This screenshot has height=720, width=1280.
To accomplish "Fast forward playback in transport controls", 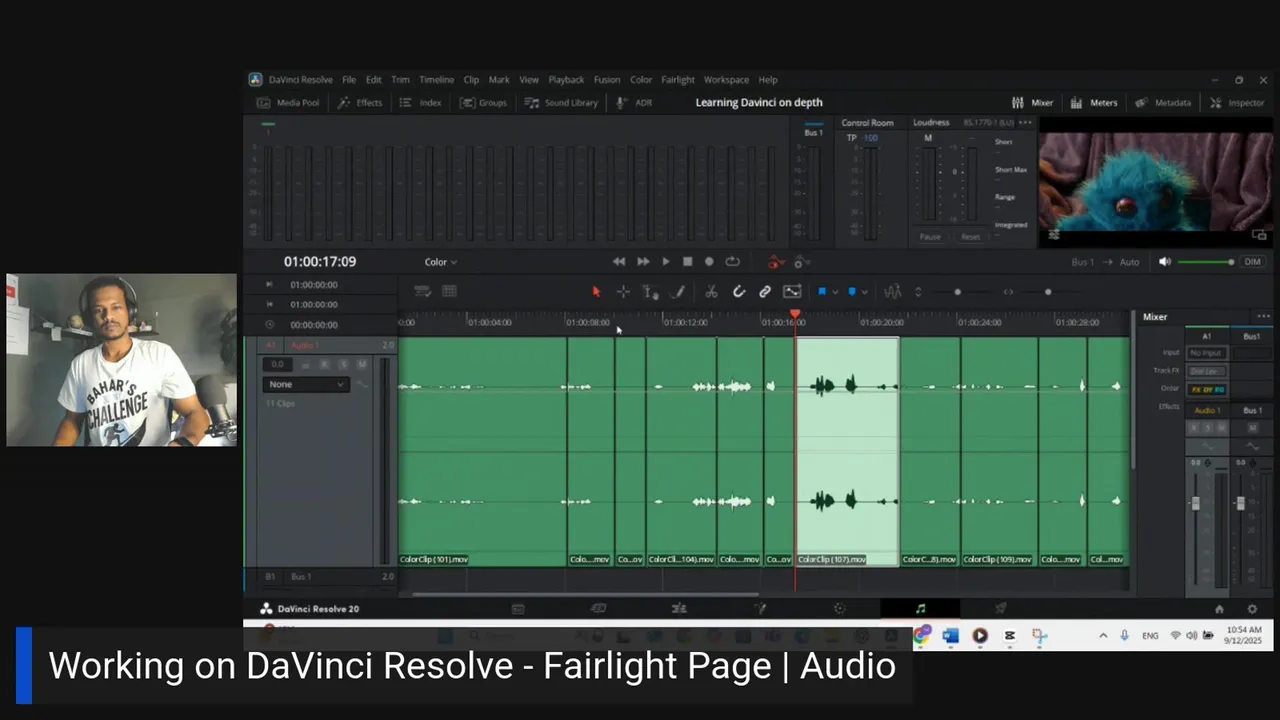I will coord(643,262).
